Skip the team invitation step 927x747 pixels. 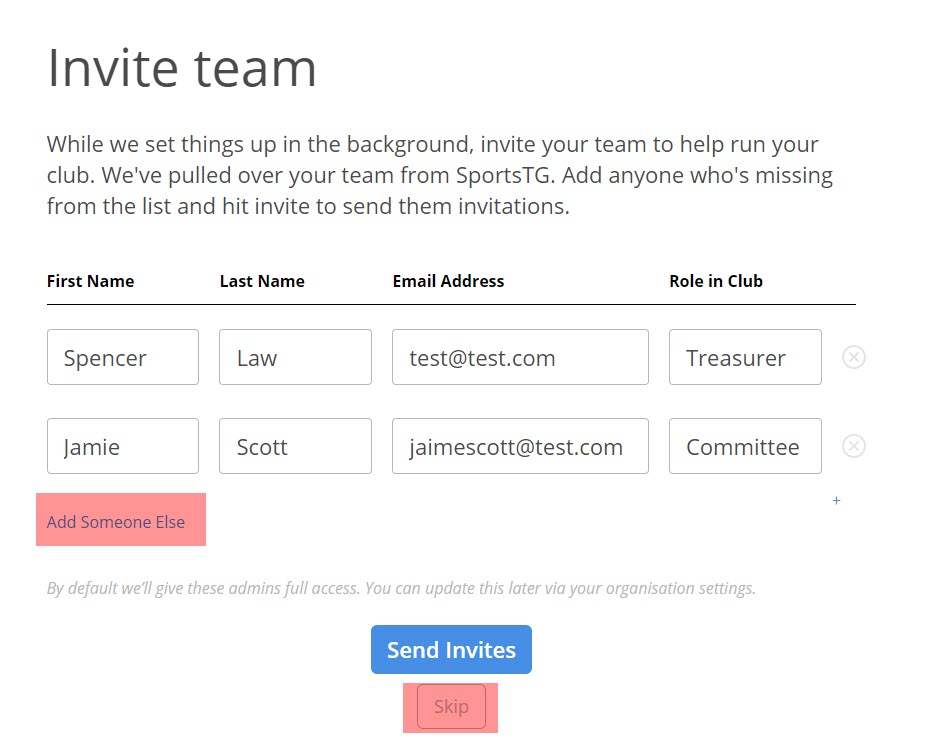(451, 706)
